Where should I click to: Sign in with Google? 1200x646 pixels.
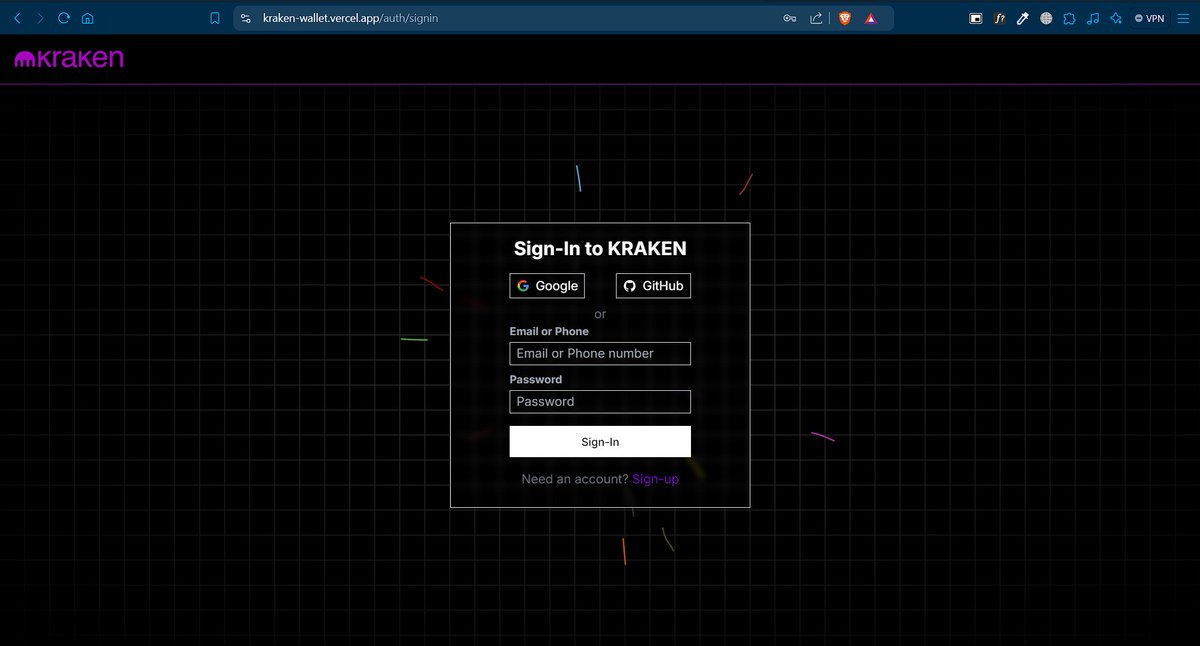(547, 286)
